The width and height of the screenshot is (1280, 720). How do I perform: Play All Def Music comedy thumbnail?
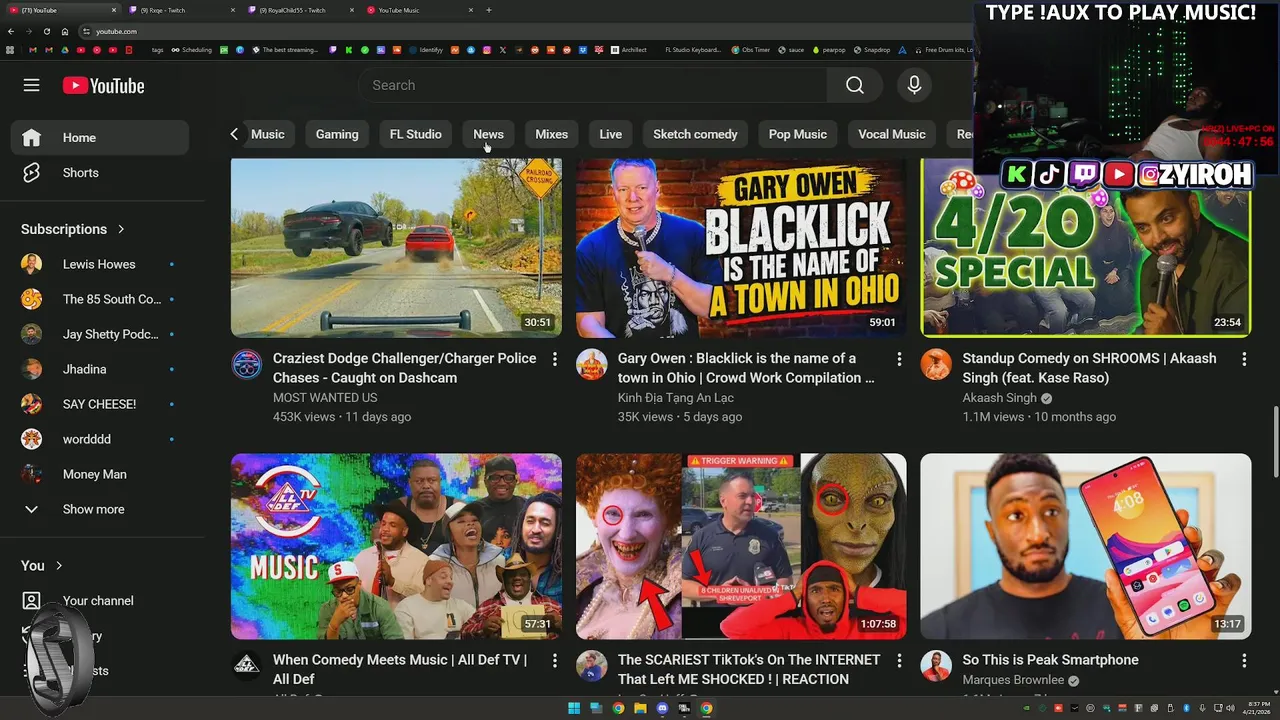pyautogui.click(x=396, y=546)
